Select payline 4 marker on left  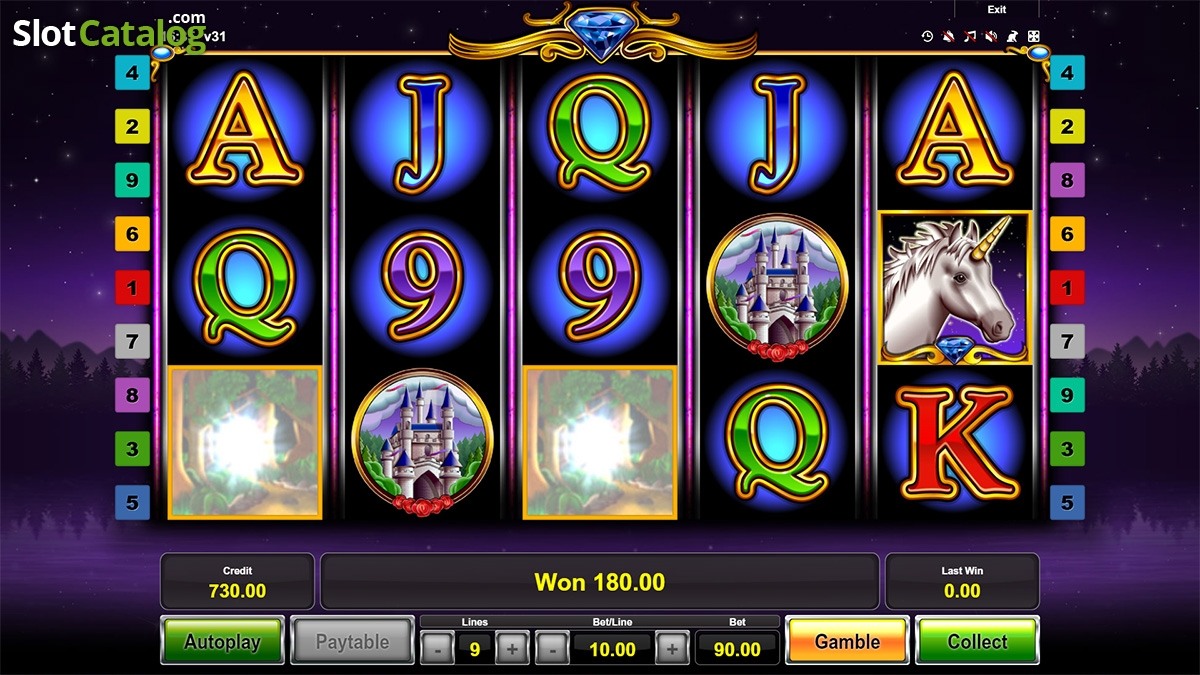pos(132,73)
